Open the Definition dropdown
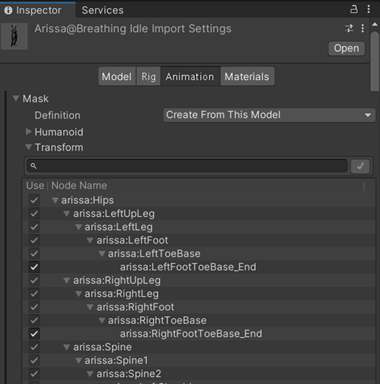This screenshot has height=384, width=380. [x=269, y=115]
